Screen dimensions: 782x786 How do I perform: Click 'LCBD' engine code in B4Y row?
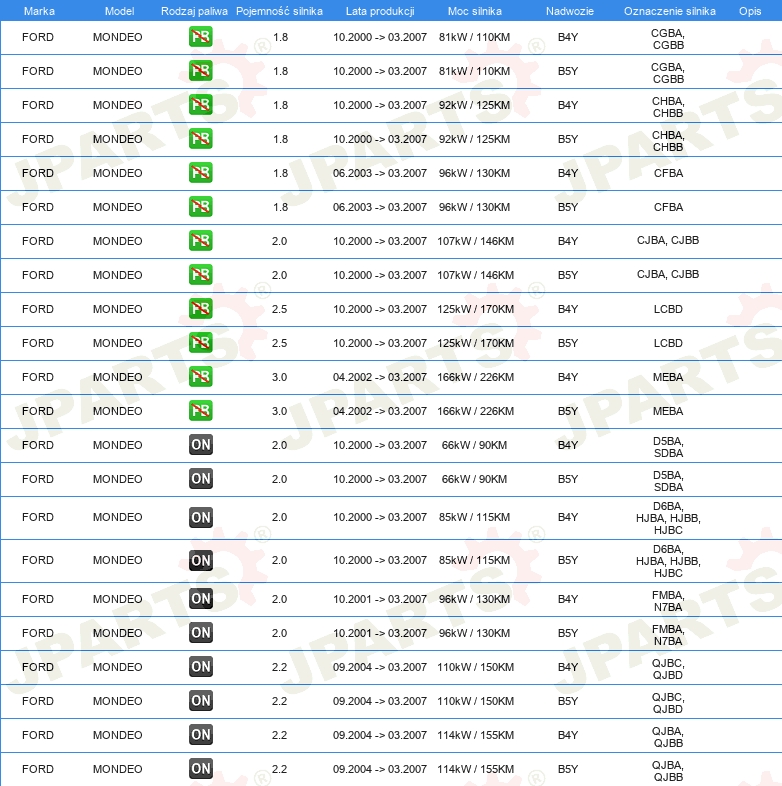coord(668,309)
